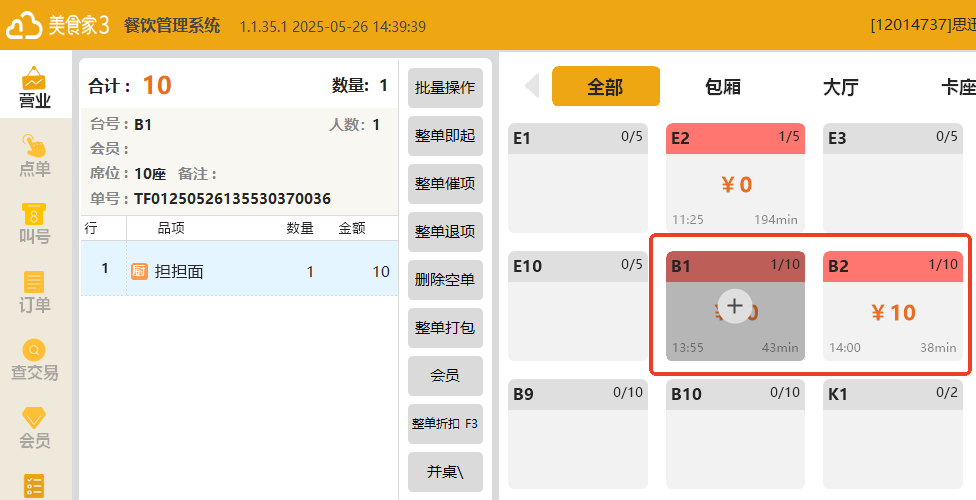Click the 并桌 button
Image resolution: width=976 pixels, height=500 pixels.
[445, 471]
